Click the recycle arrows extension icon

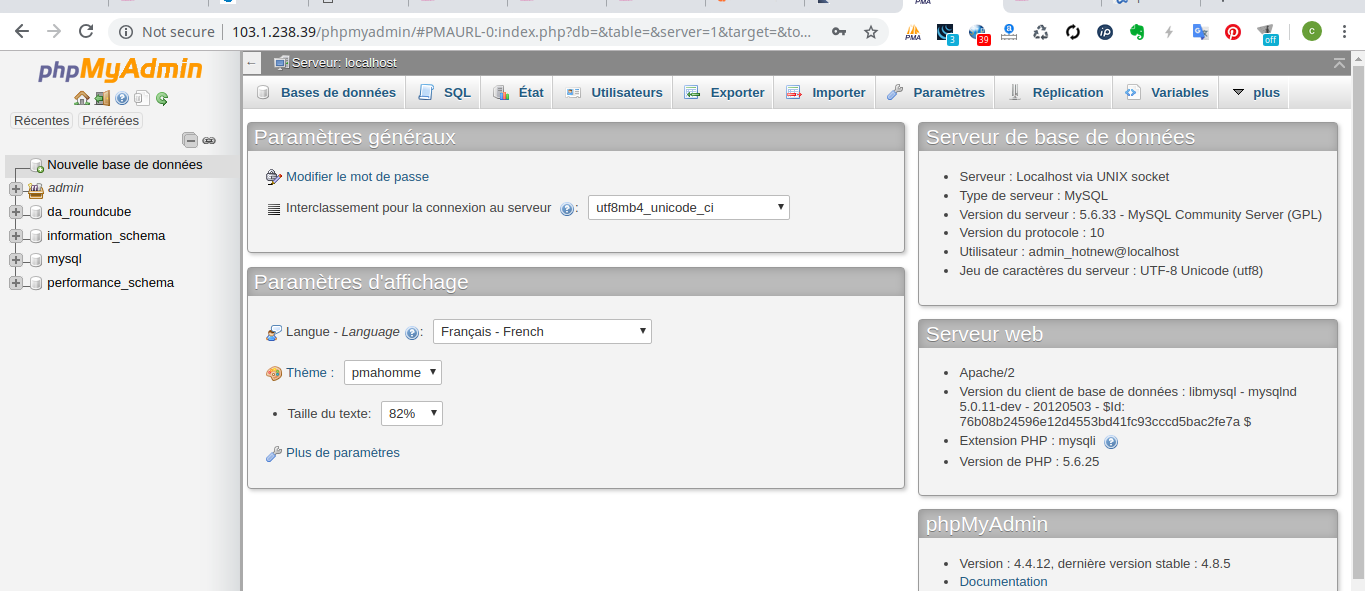(1041, 32)
